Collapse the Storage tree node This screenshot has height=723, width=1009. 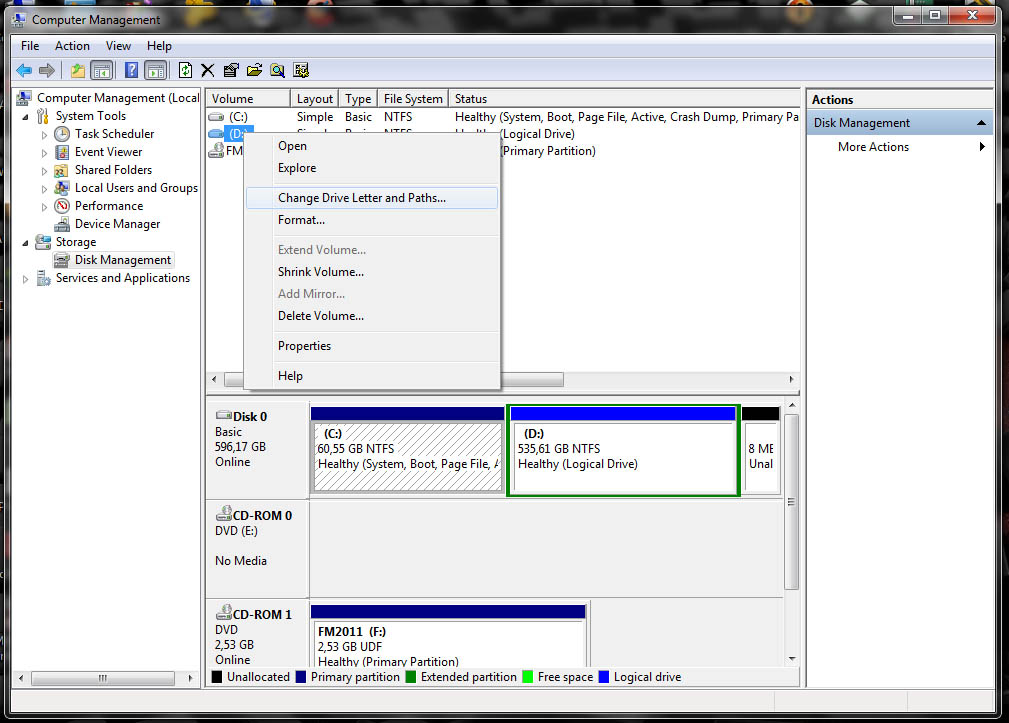(x=26, y=242)
